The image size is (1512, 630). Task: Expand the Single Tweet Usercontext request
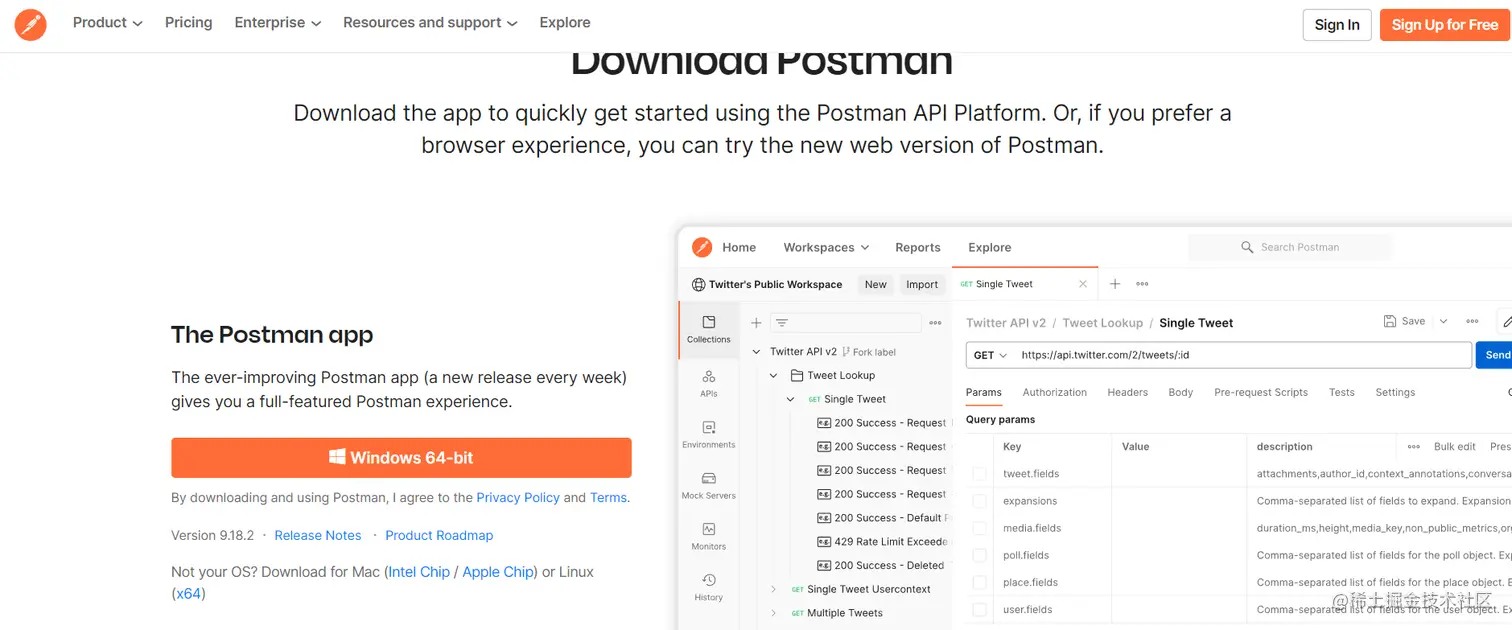pos(773,589)
